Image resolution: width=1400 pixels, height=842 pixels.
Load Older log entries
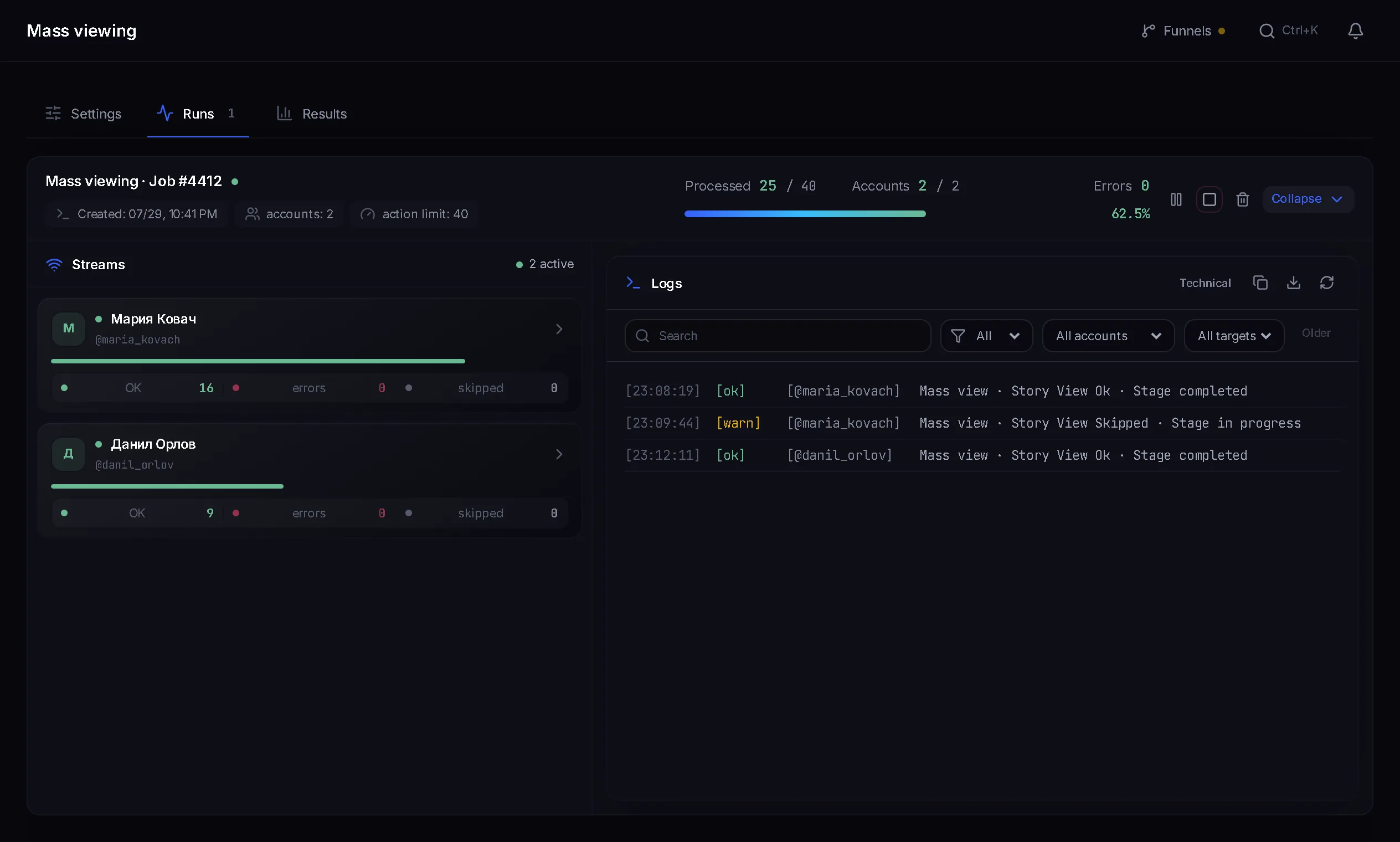coord(1316,333)
